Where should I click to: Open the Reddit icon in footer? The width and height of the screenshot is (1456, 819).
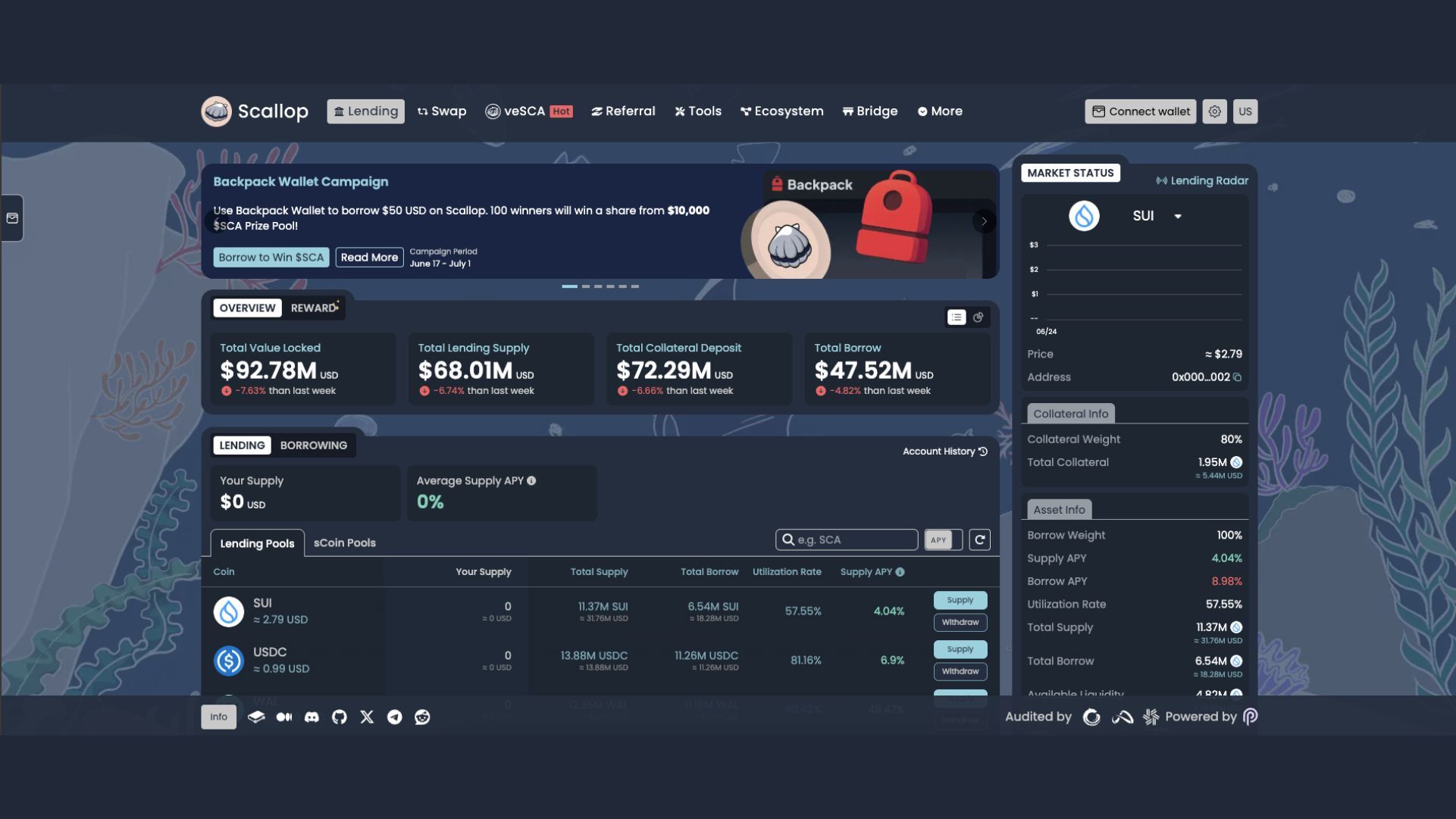coord(422,717)
